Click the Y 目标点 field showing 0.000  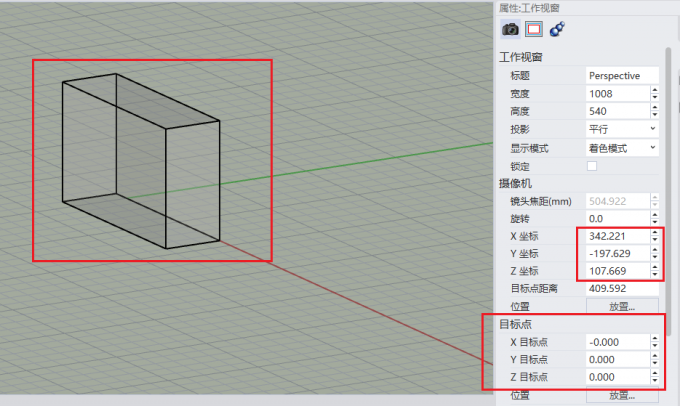[x=618, y=360]
